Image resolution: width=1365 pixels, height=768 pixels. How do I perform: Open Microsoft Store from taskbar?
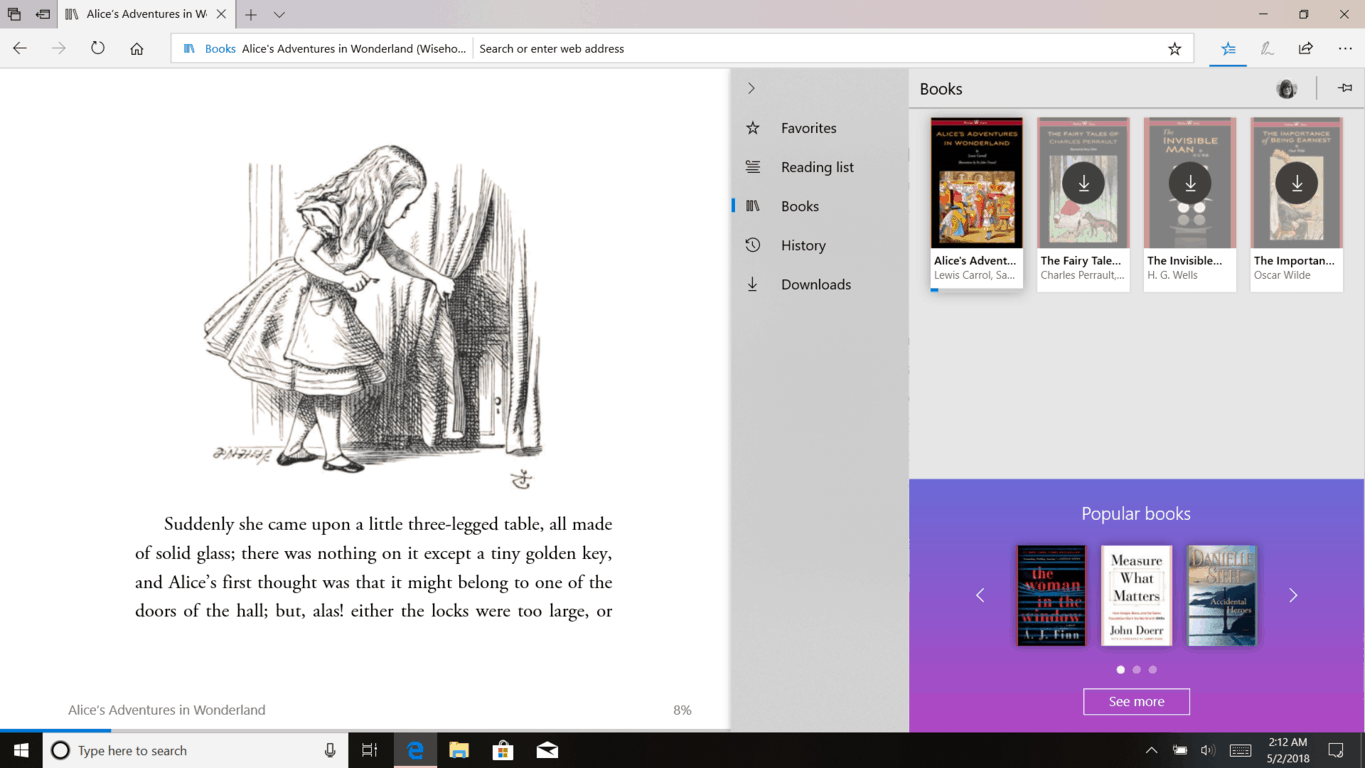(x=503, y=750)
